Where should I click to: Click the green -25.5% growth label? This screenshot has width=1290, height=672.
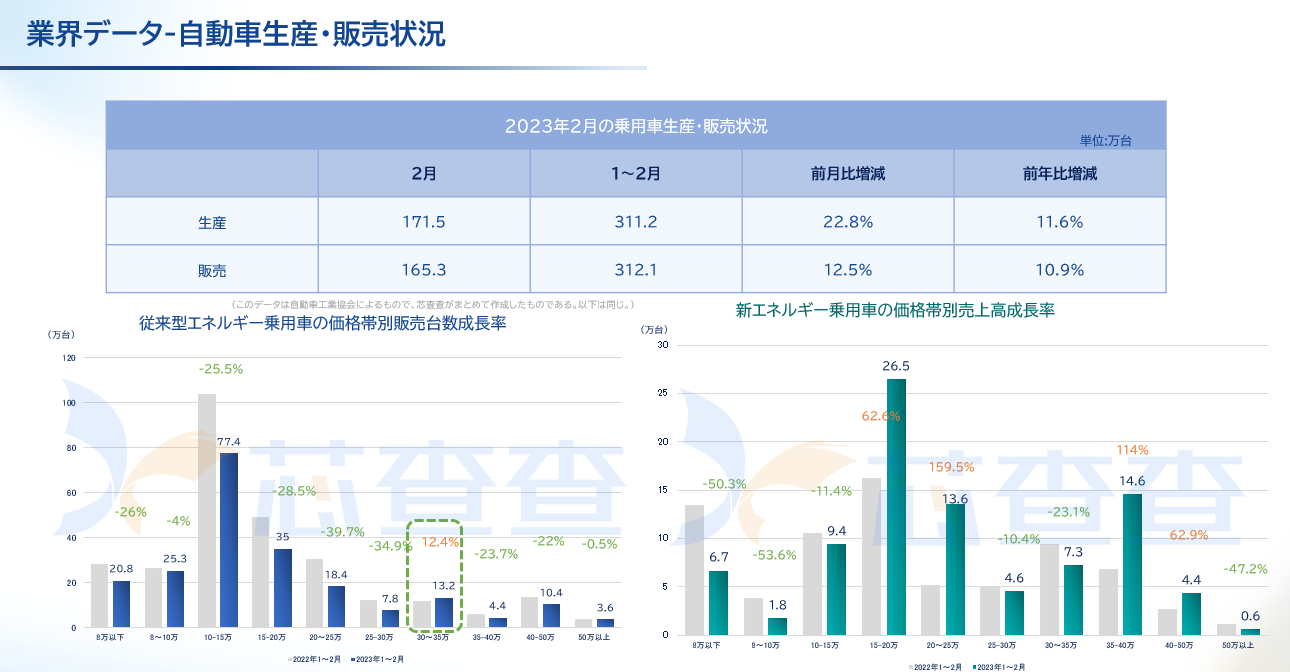pyautogui.click(x=220, y=369)
